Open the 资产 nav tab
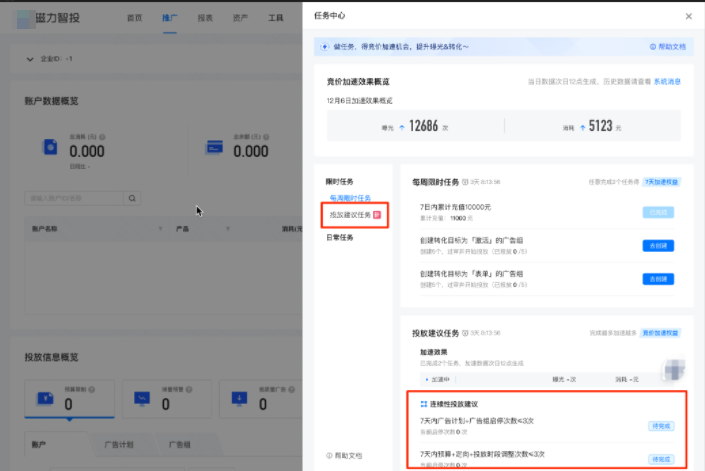The width and height of the screenshot is (705, 471). click(x=240, y=18)
